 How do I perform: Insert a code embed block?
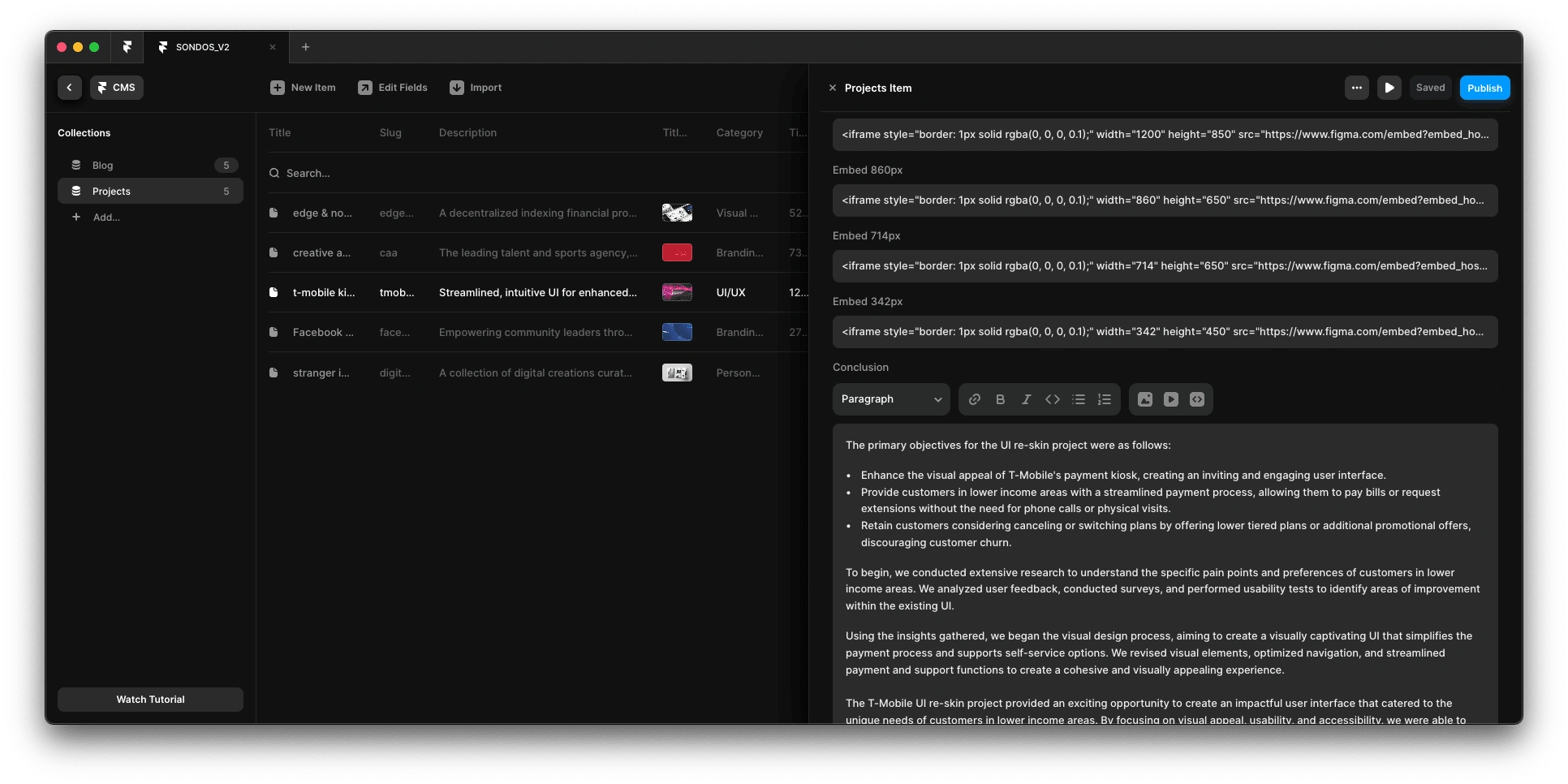[1197, 399]
